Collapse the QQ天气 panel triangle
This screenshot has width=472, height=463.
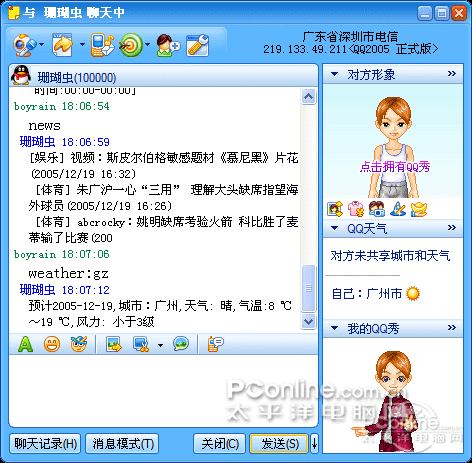pos(334,228)
